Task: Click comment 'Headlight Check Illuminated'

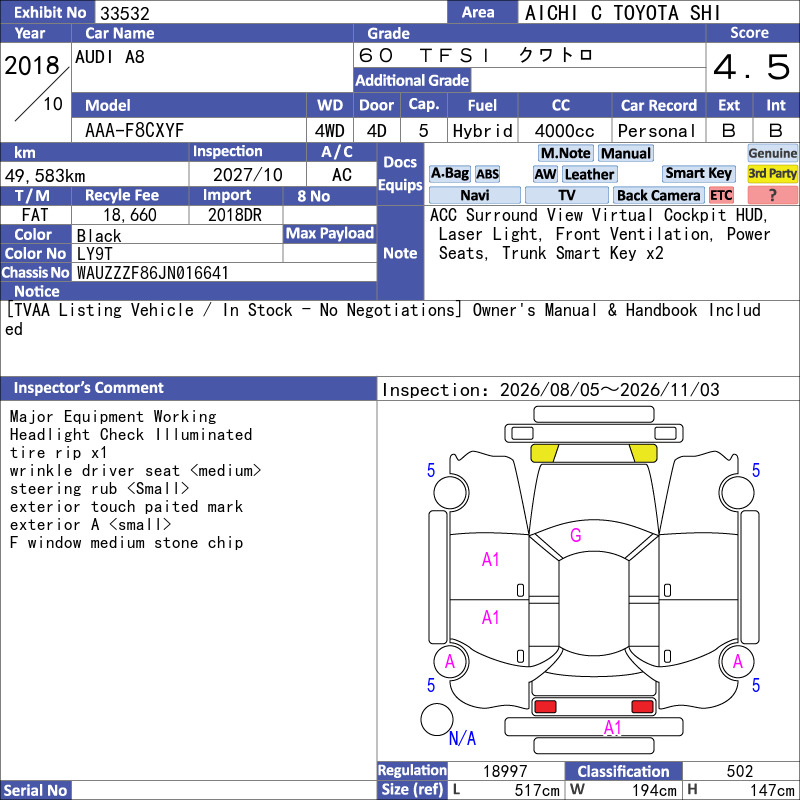Action: click(x=131, y=435)
